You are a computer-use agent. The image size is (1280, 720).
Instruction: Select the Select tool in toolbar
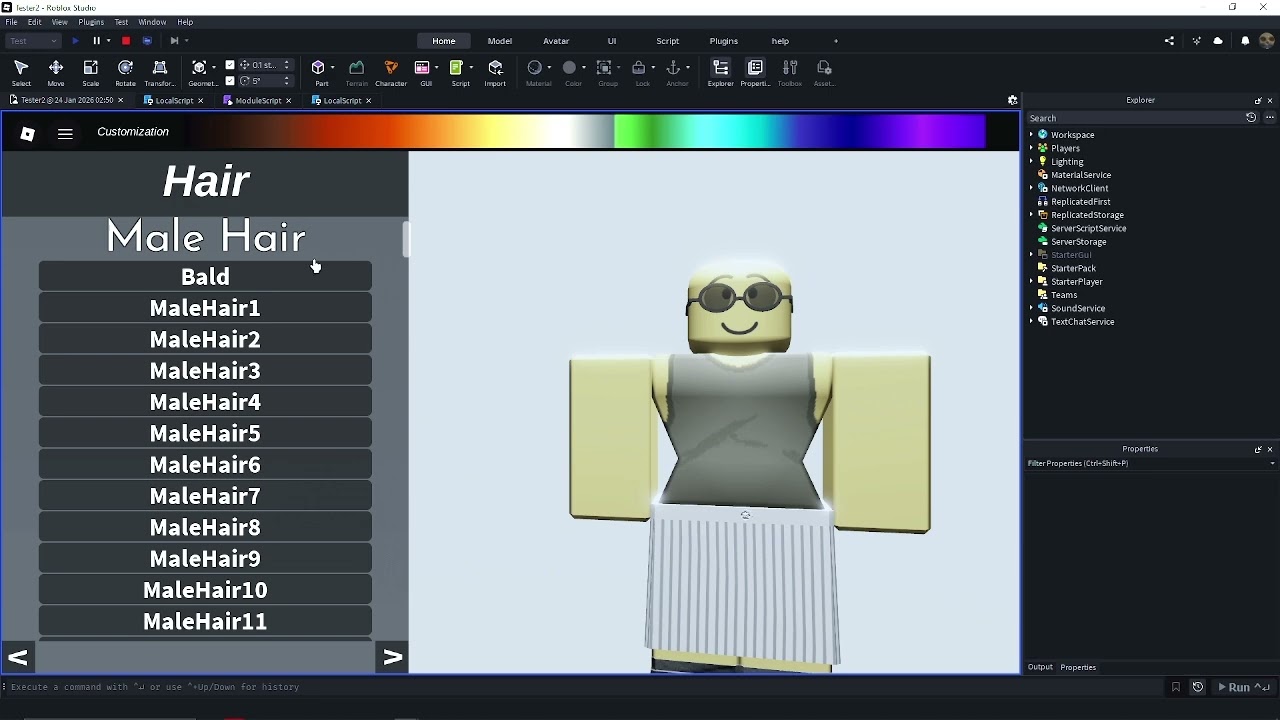pyautogui.click(x=21, y=72)
